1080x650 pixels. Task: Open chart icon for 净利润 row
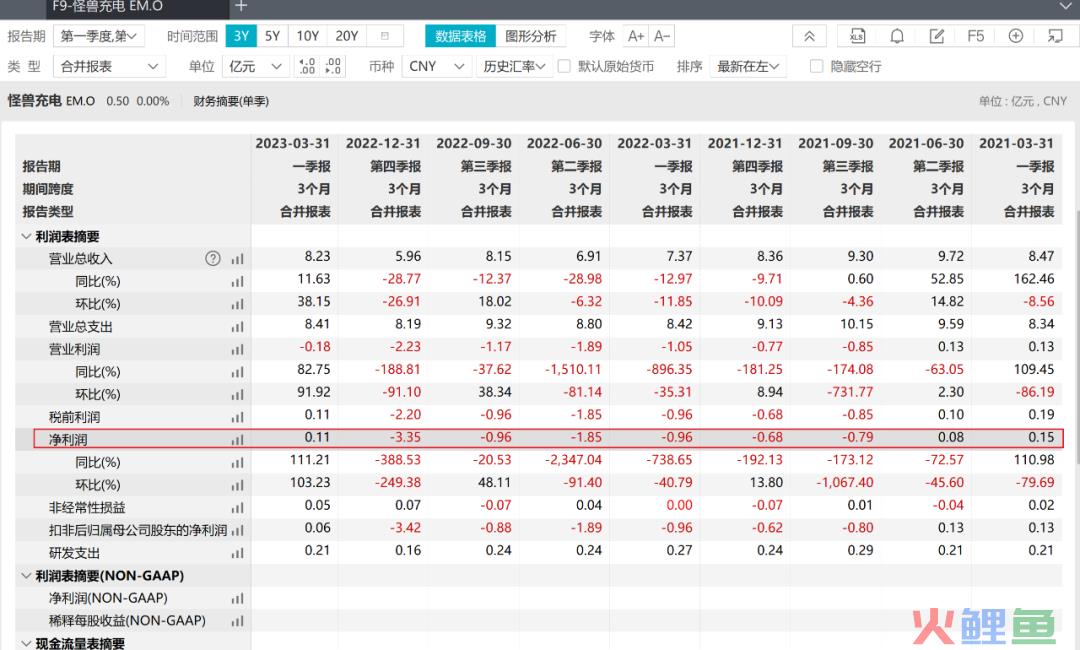(x=238, y=440)
